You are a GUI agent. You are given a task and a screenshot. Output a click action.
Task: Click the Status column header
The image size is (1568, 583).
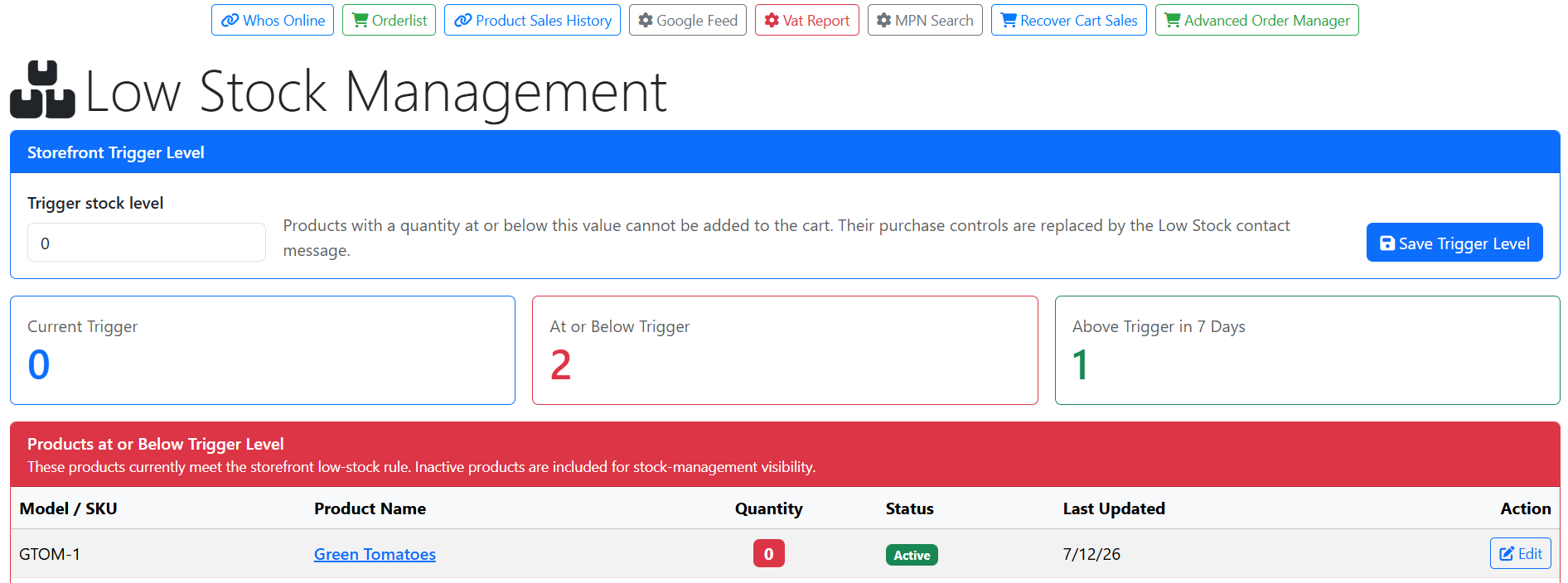[909, 508]
